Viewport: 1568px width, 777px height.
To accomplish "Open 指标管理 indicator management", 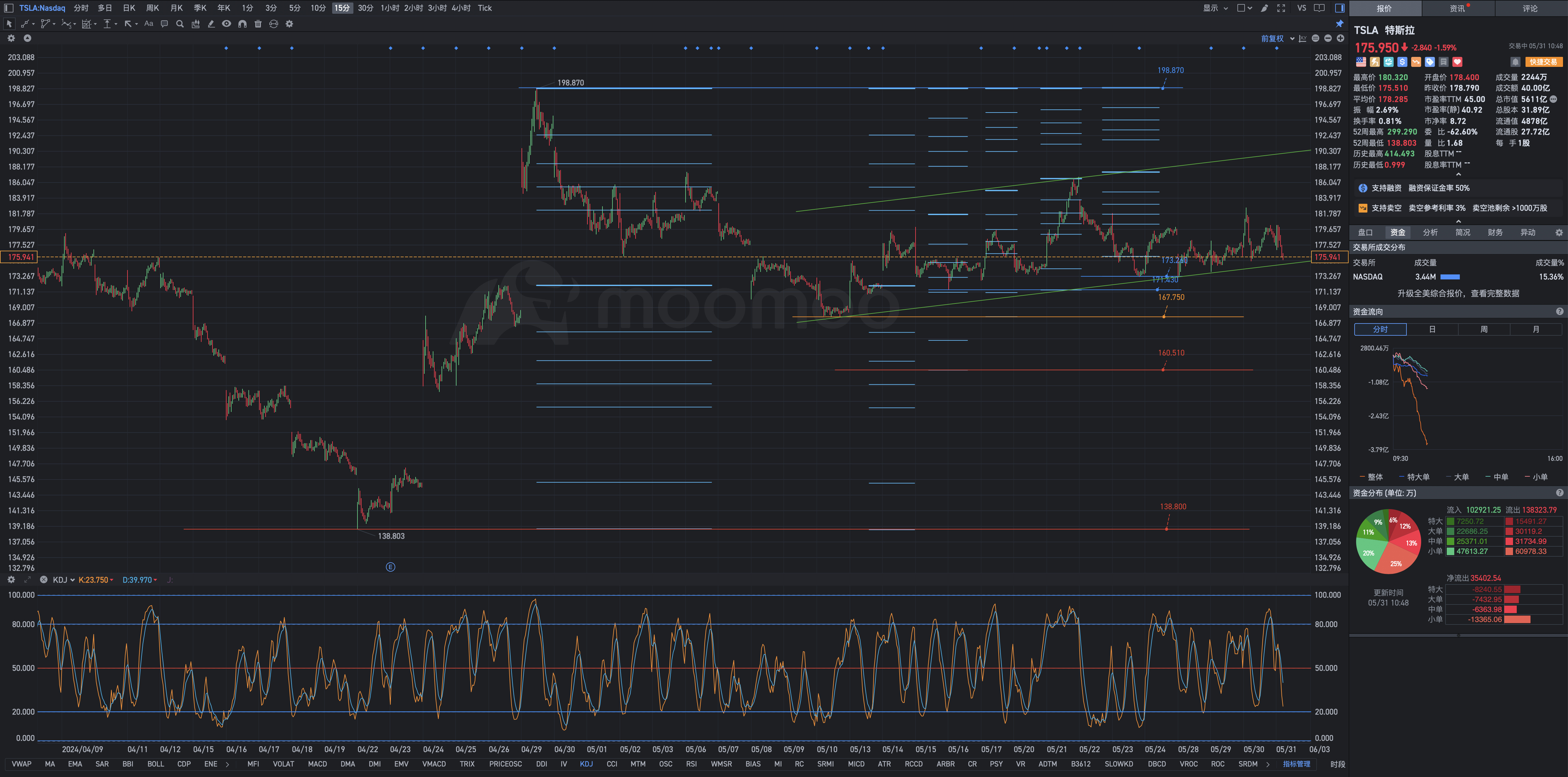I will click(1296, 764).
